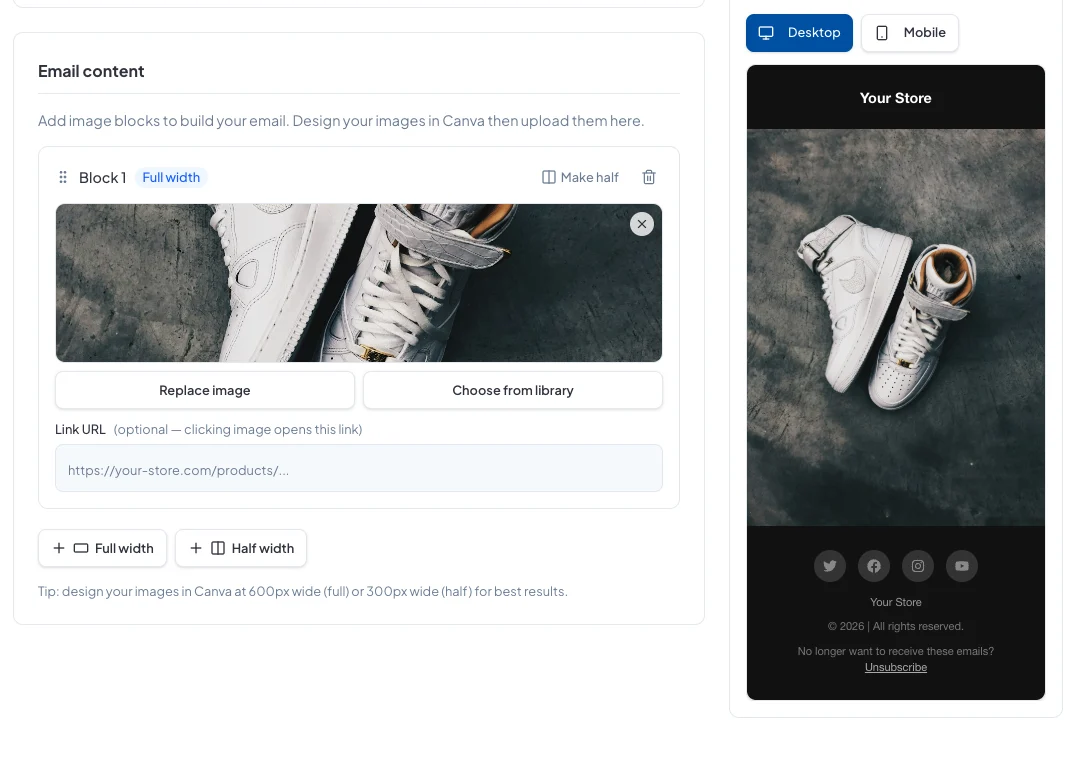This screenshot has height=775, width=1083.
Task: Click the YouTube icon in the preview footer
Action: 961,566
